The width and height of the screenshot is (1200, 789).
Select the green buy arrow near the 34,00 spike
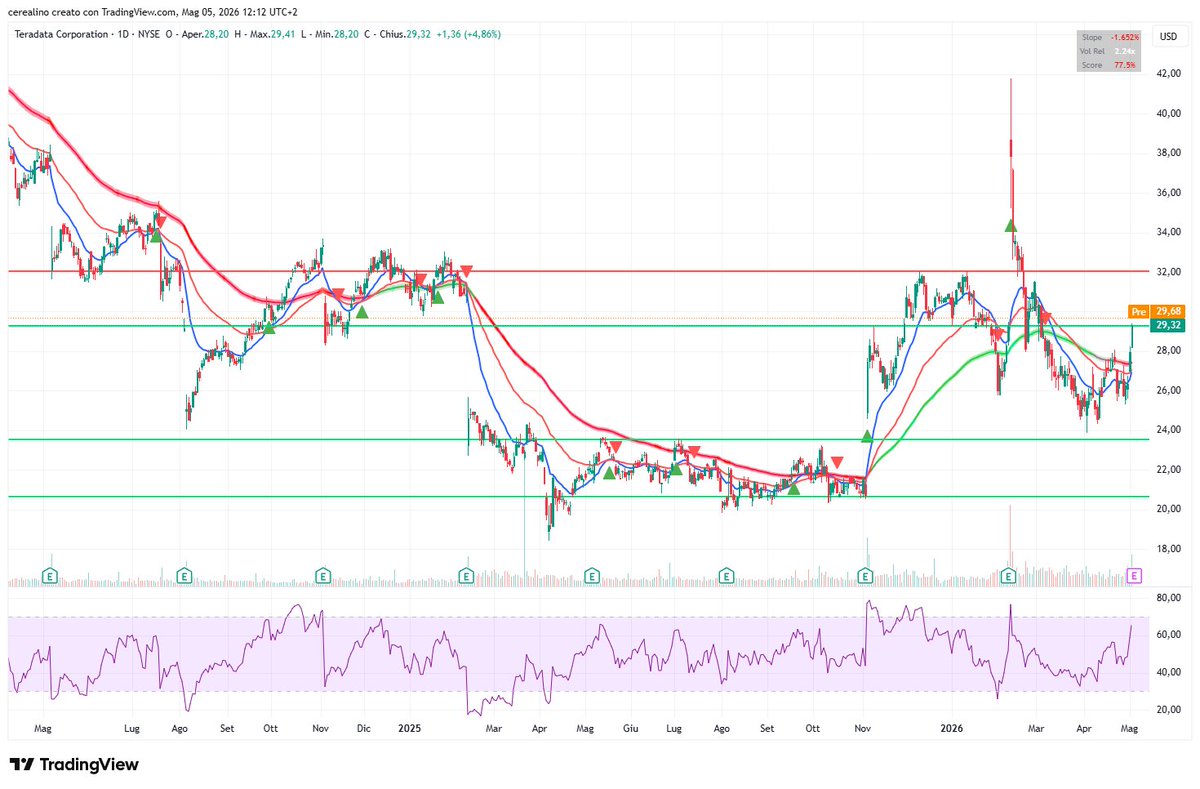click(1011, 226)
